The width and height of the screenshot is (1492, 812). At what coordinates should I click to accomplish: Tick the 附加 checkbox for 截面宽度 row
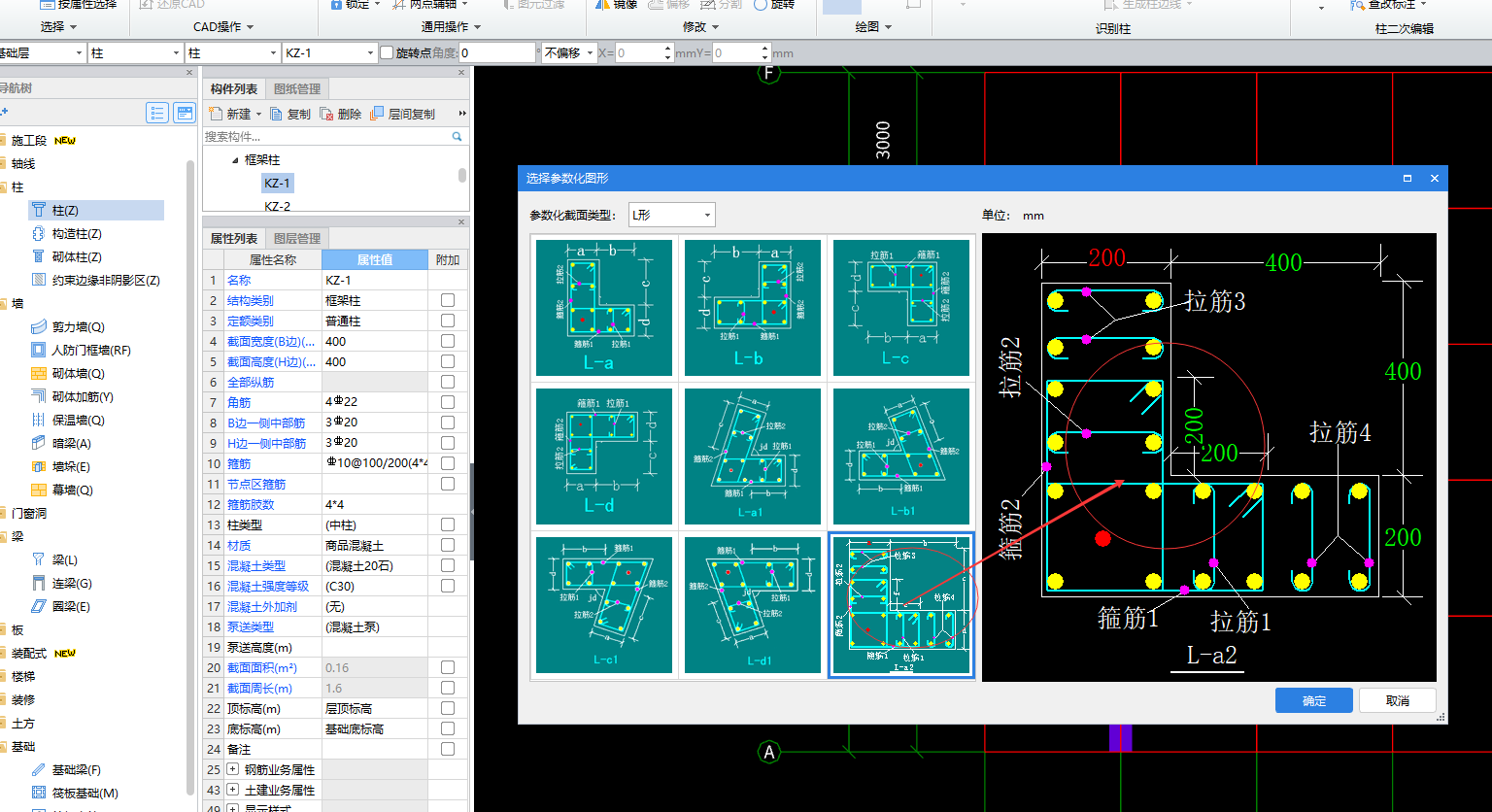coord(448,341)
